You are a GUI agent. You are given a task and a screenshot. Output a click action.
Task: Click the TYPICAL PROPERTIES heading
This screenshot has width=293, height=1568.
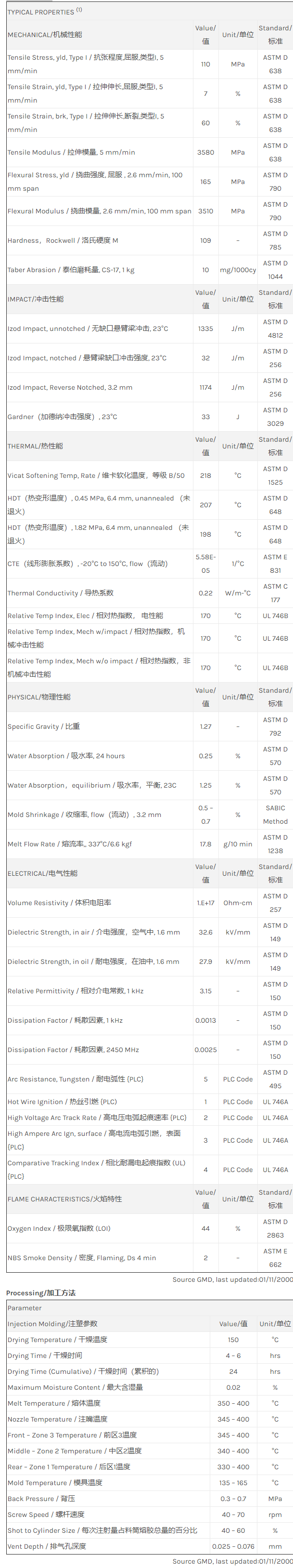pyautogui.click(x=41, y=12)
